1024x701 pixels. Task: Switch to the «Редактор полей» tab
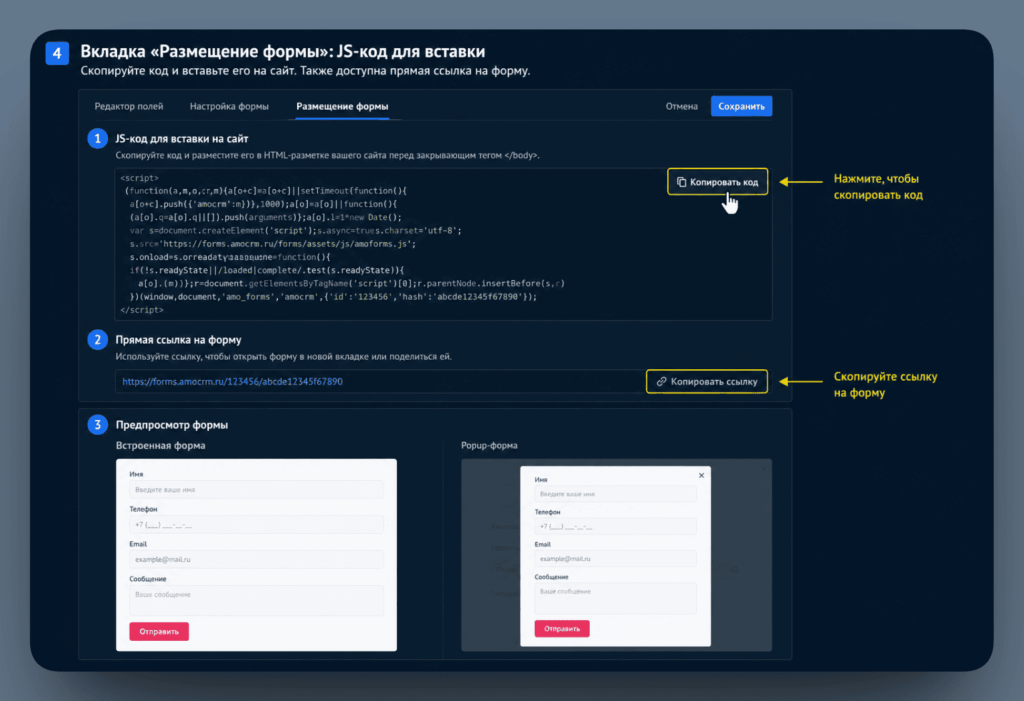pos(129,106)
